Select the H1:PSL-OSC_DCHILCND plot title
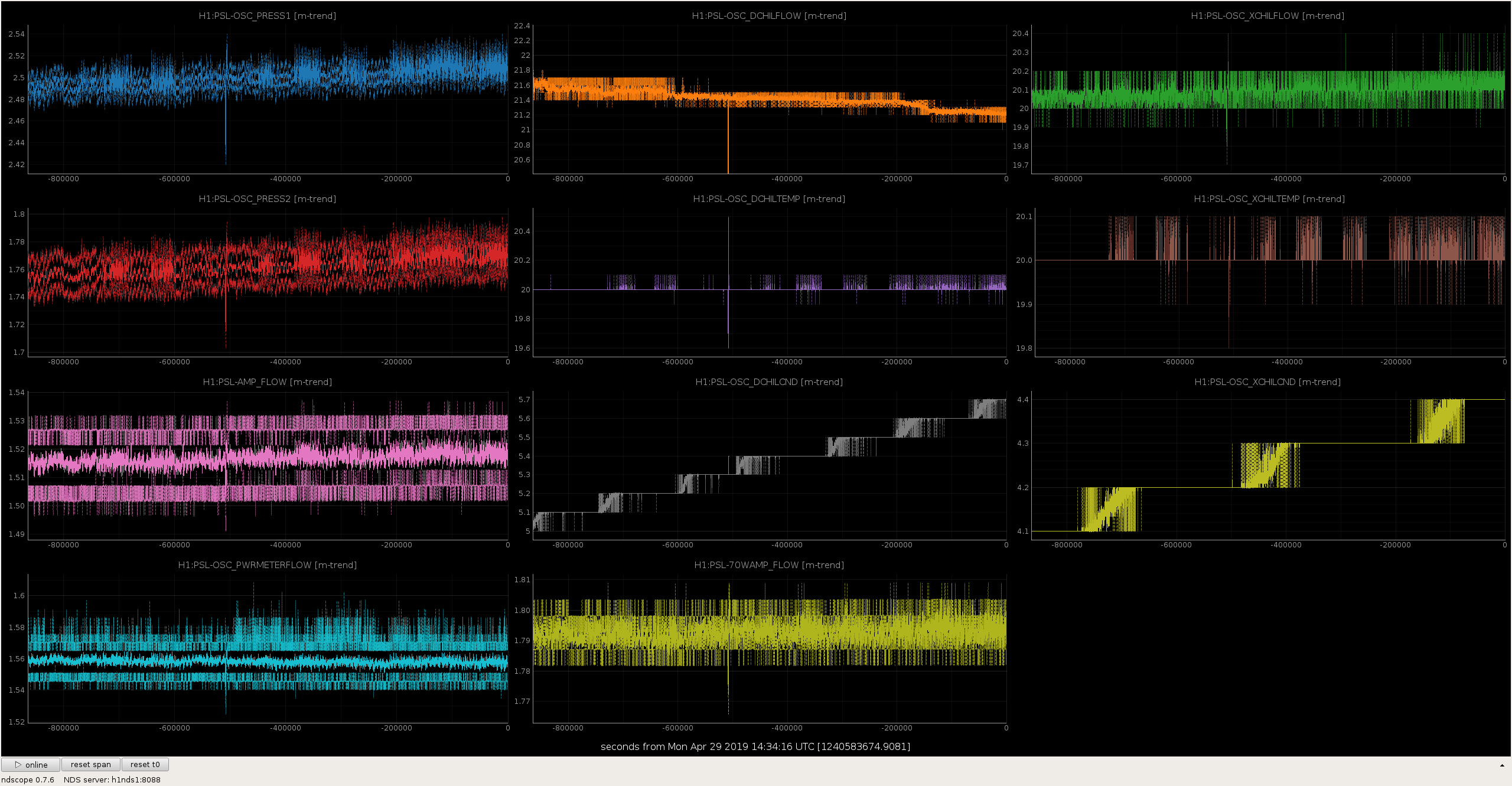Screen dimensions: 1512x786 tap(769, 382)
